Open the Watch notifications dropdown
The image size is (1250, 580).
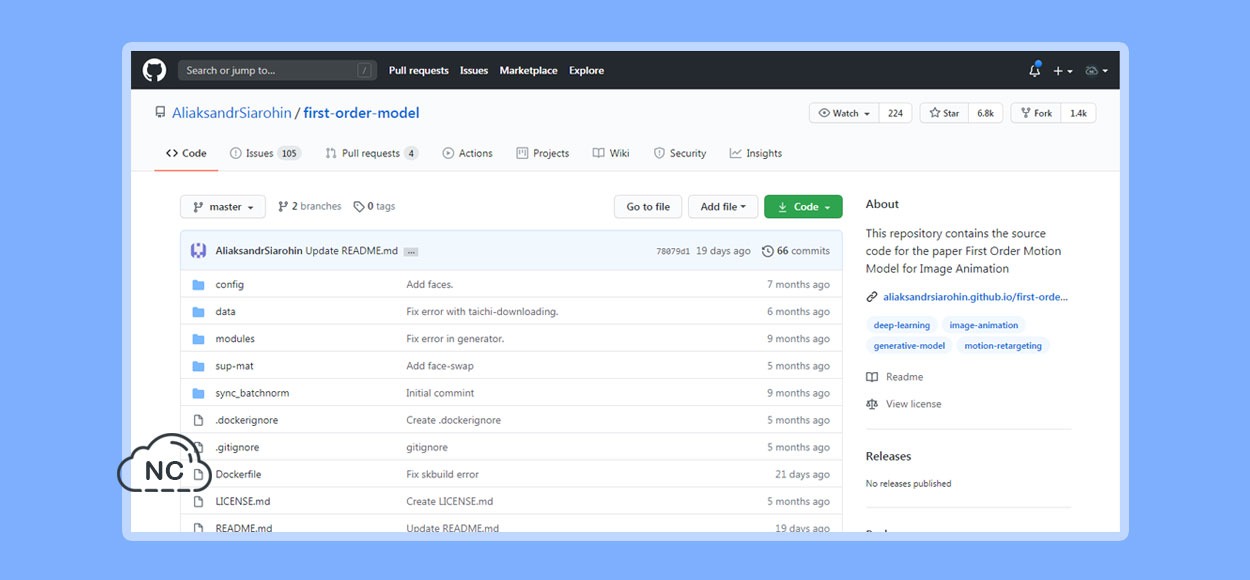tap(844, 113)
